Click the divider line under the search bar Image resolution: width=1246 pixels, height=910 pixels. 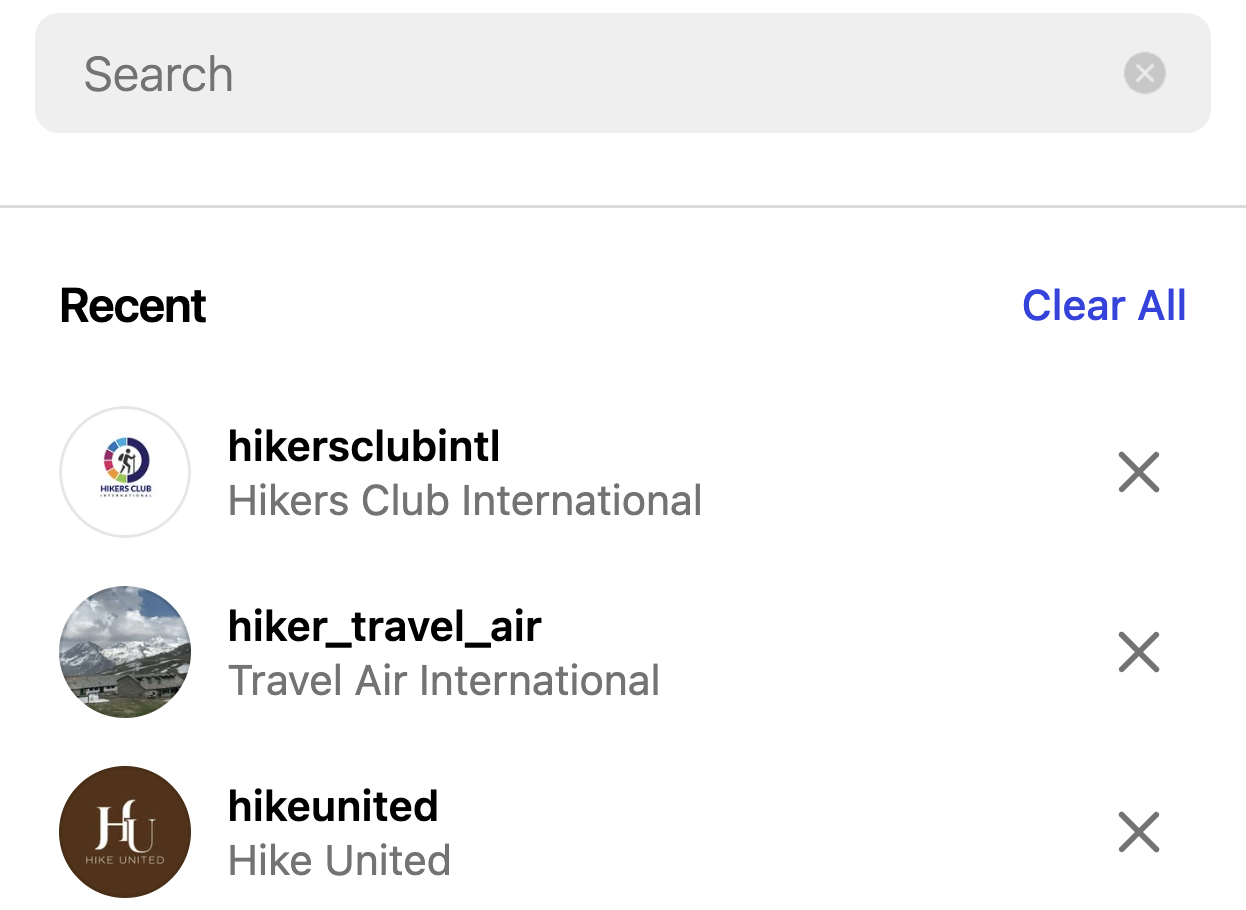click(x=622, y=207)
